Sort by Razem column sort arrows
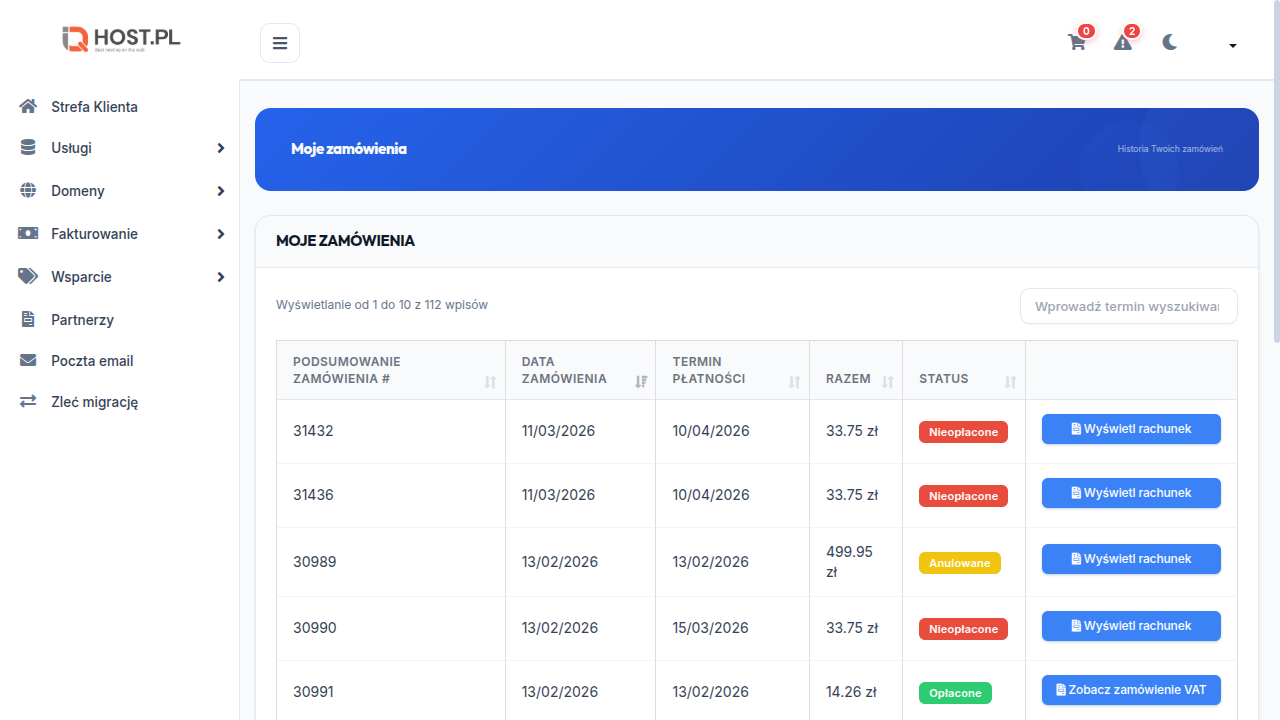This screenshot has height=720, width=1280. coord(887,382)
